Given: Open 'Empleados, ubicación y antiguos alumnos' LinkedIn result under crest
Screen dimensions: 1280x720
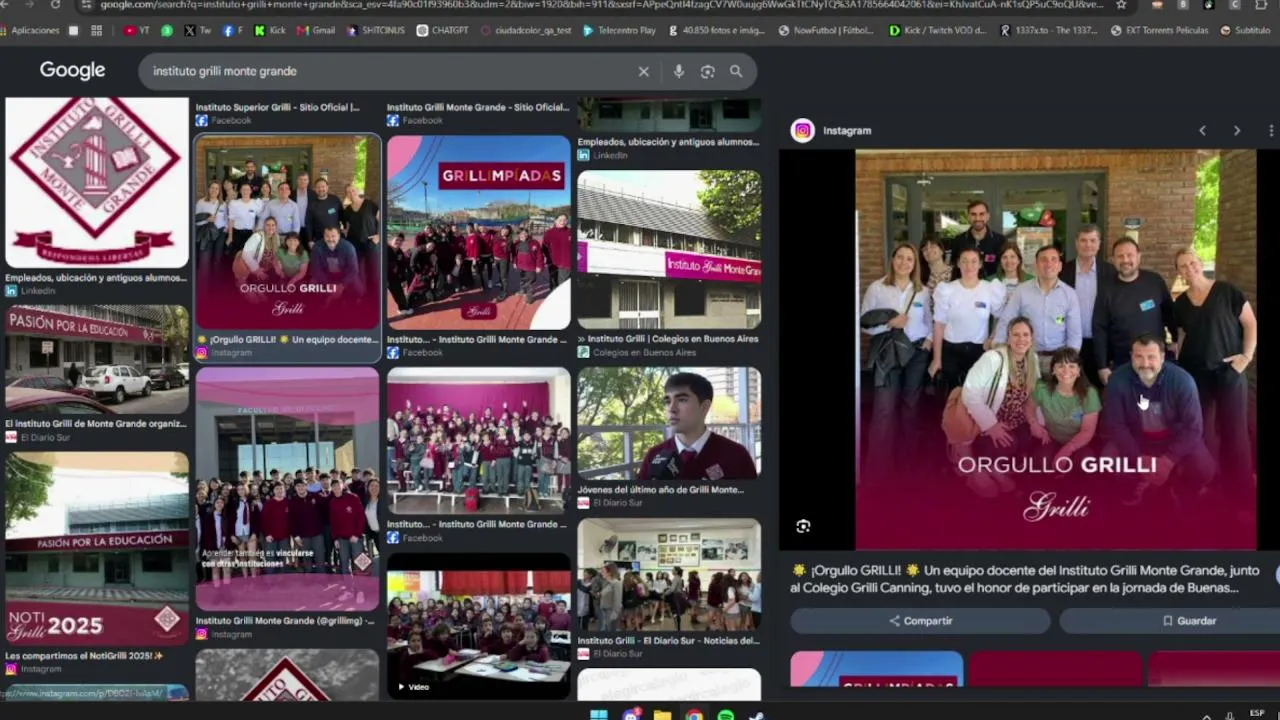Looking at the screenshot, I should point(96,277).
